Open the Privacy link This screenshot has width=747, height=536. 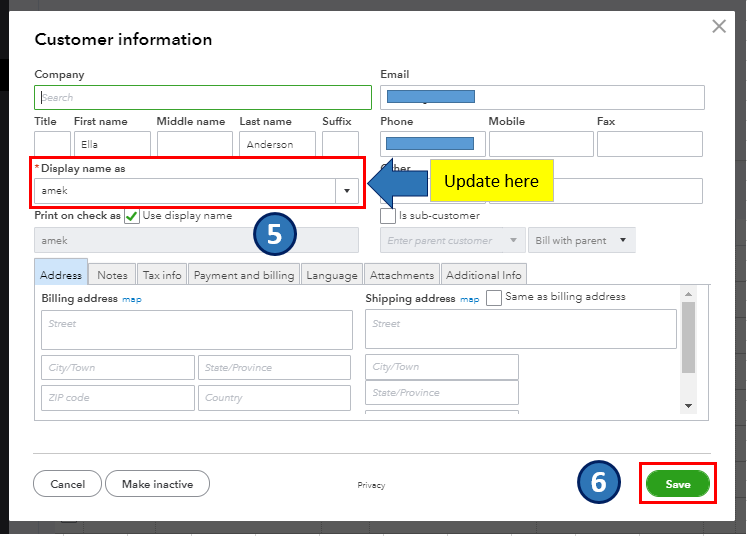pos(371,485)
